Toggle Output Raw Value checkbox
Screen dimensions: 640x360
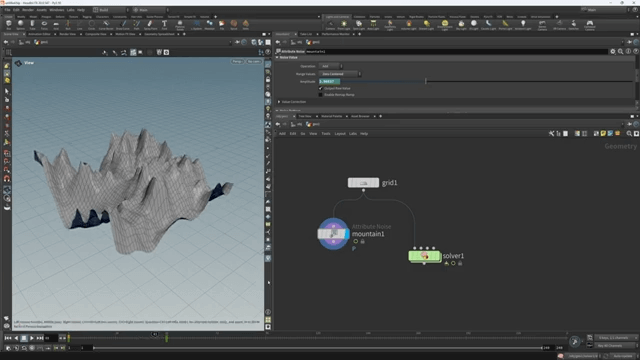pos(321,88)
